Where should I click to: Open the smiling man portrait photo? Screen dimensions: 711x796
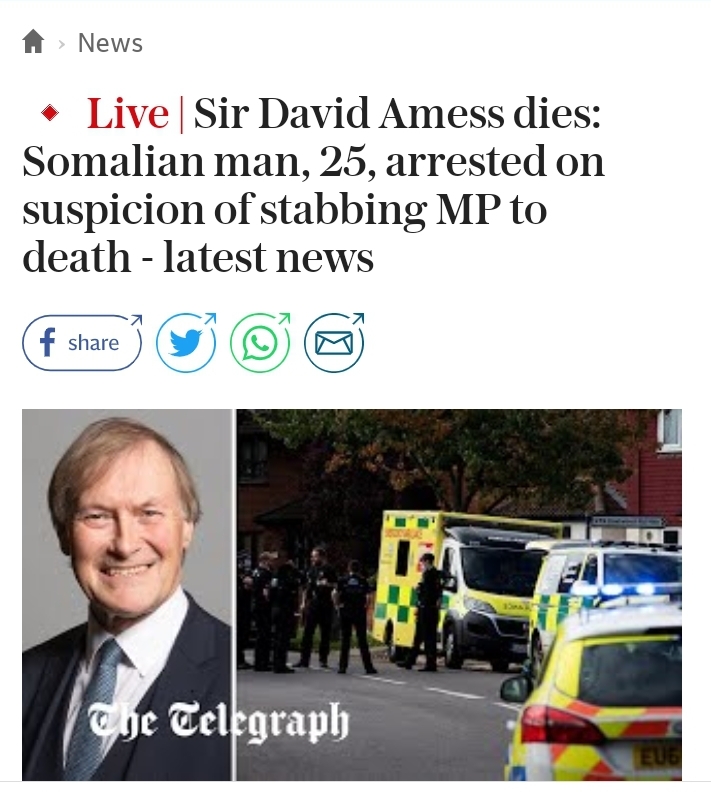coord(127,594)
